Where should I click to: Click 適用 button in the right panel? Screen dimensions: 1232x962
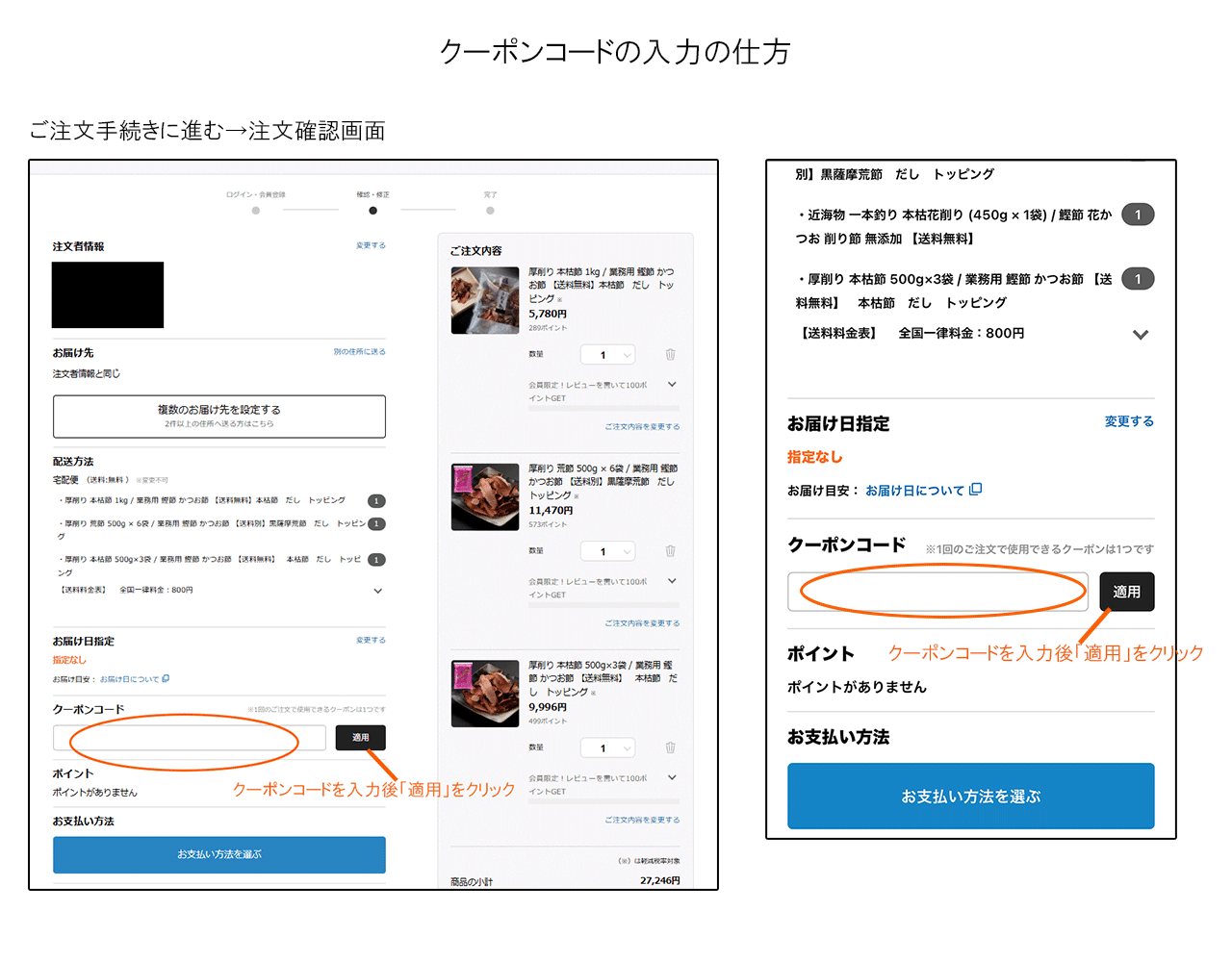point(1126,592)
